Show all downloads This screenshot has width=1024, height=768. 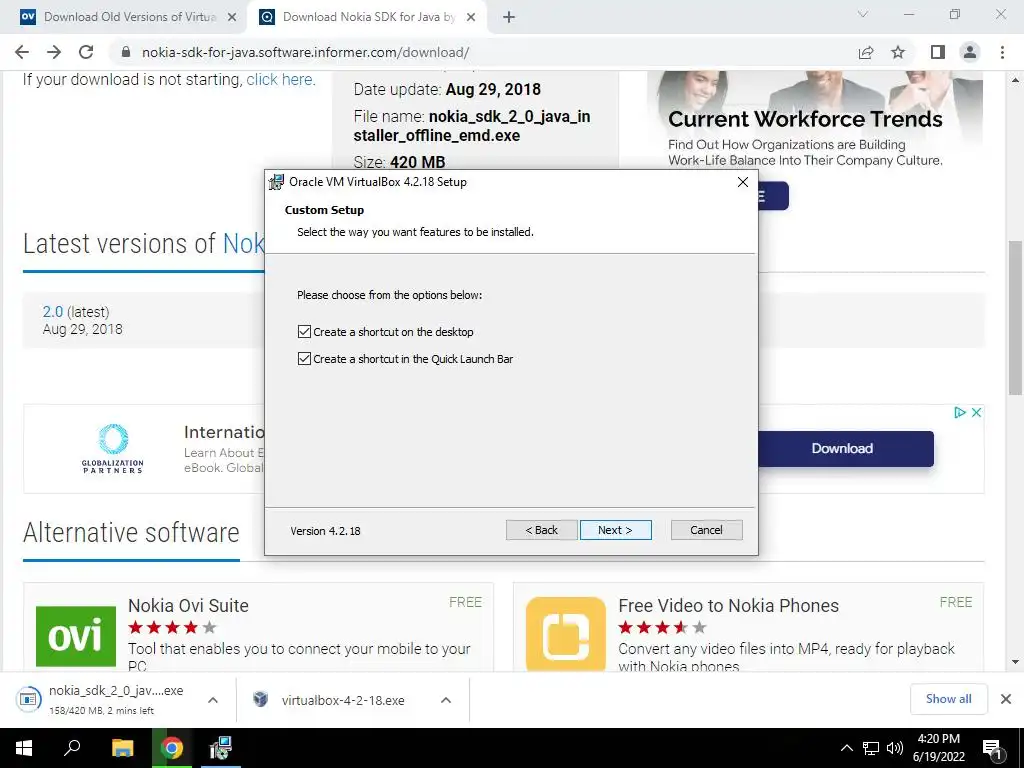948,699
